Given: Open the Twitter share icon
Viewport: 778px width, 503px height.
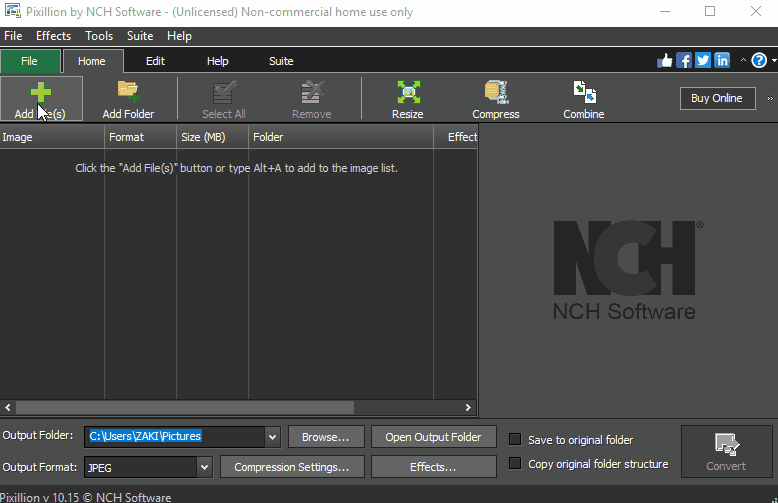Looking at the screenshot, I should coord(703,61).
